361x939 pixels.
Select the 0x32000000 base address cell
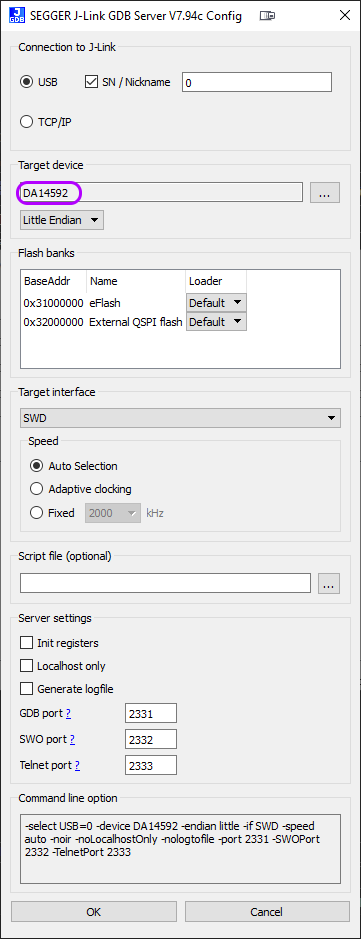point(53,322)
